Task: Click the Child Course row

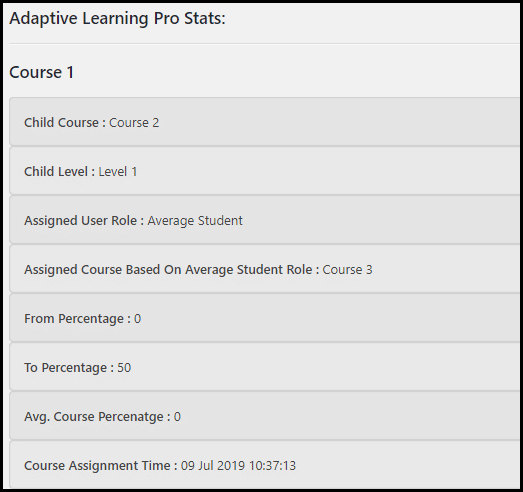Action: click(264, 122)
